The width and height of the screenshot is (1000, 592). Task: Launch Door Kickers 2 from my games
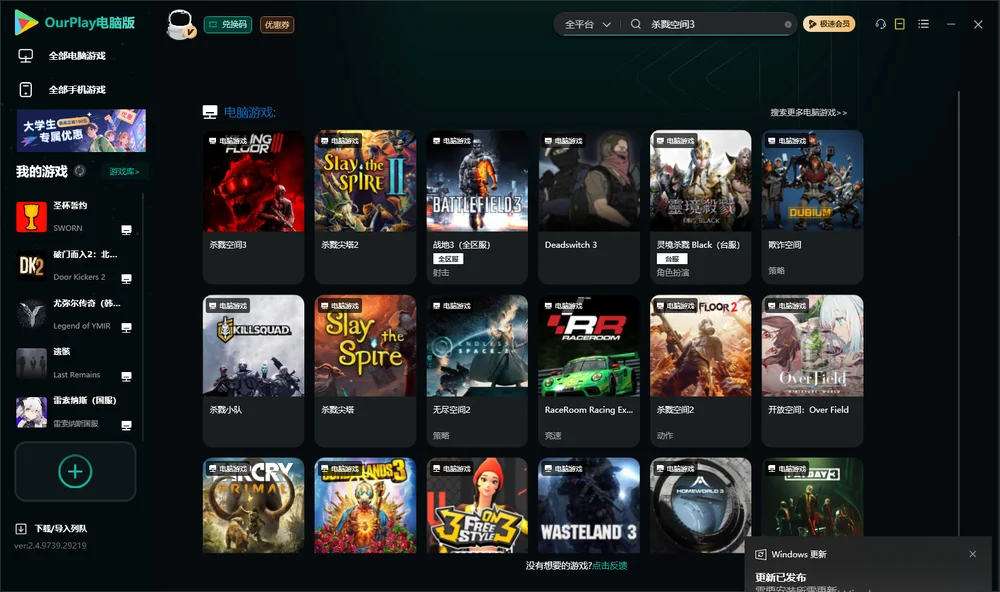tap(75, 265)
